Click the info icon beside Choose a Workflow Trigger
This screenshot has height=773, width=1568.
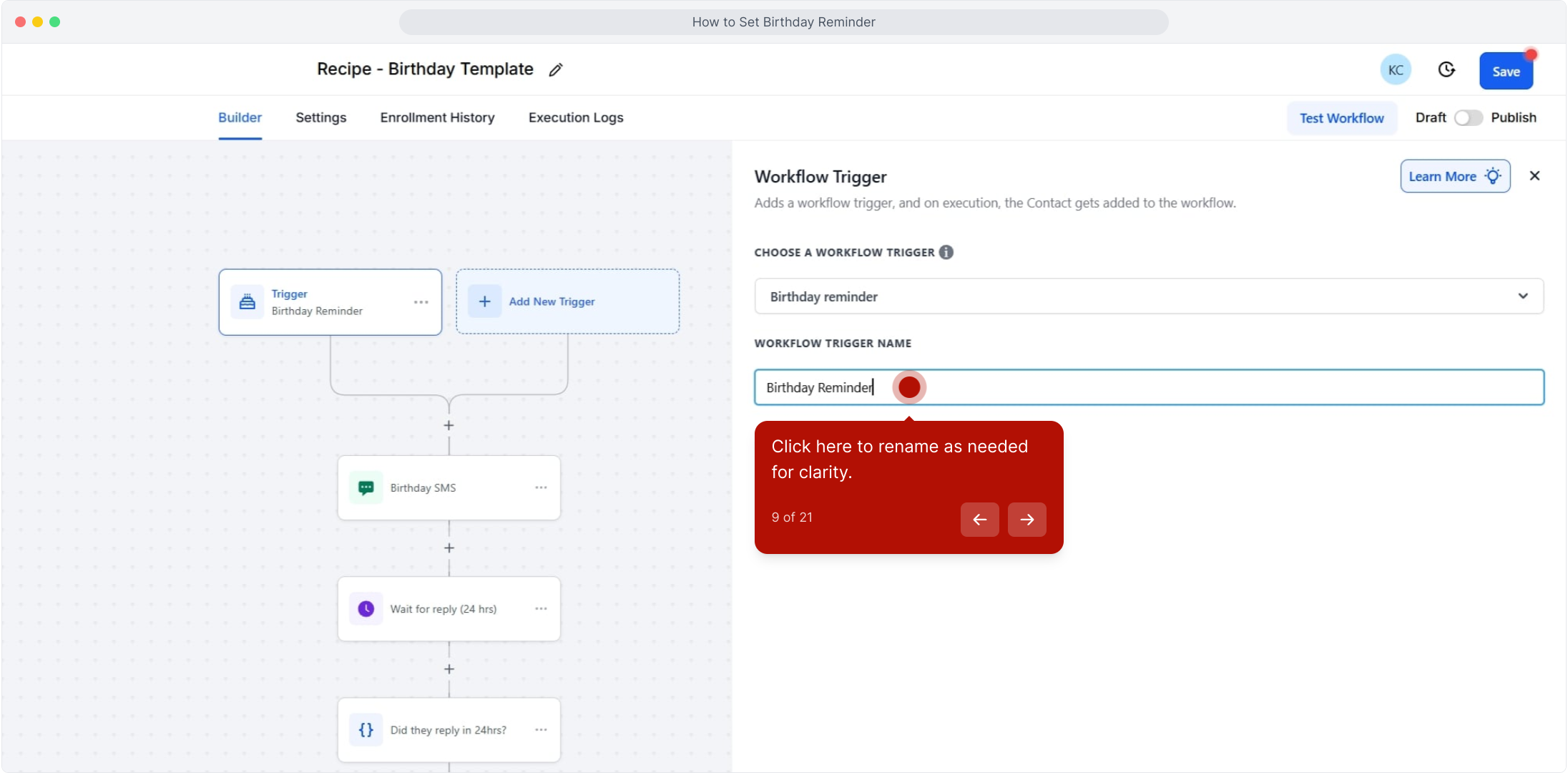click(946, 252)
